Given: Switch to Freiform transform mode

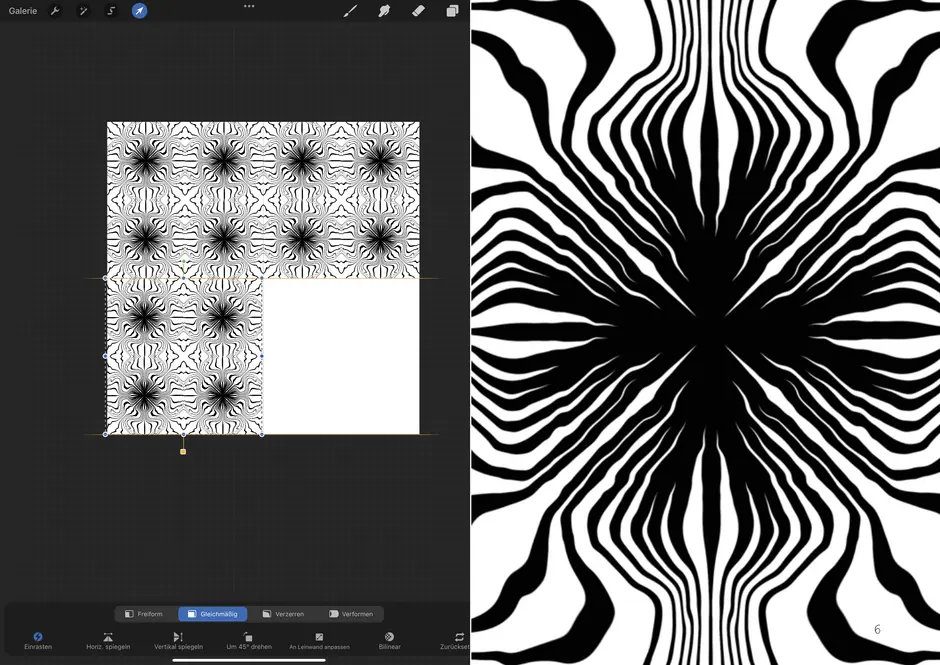Looking at the screenshot, I should coord(144,614).
